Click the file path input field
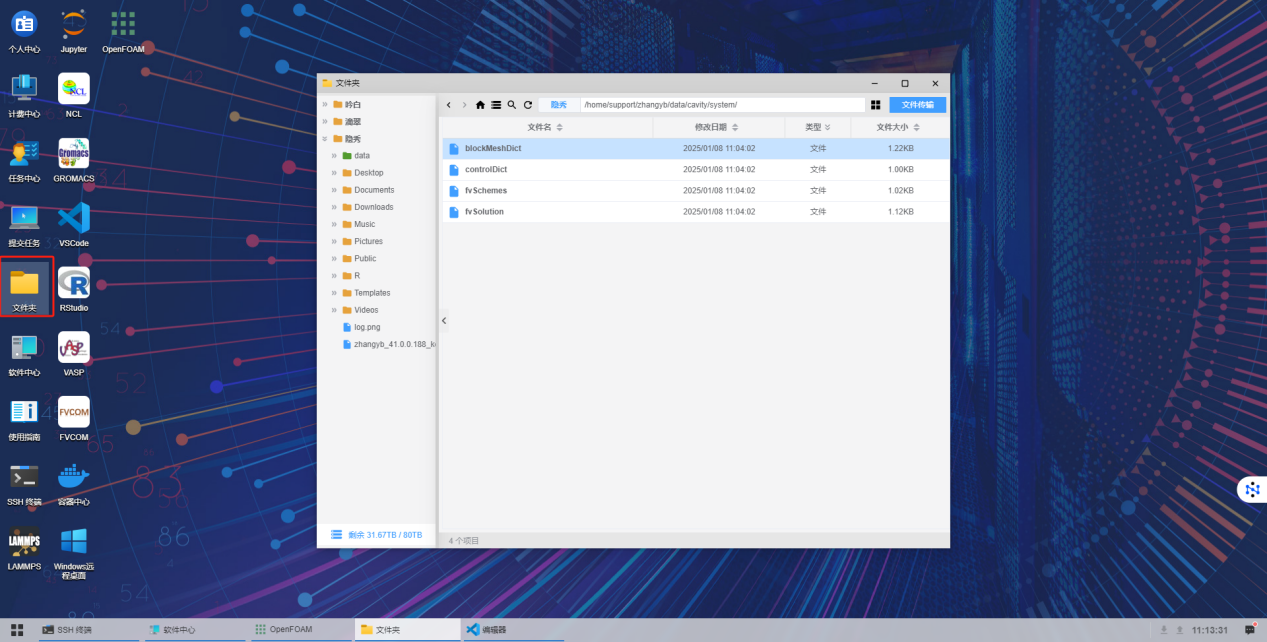 coord(722,105)
